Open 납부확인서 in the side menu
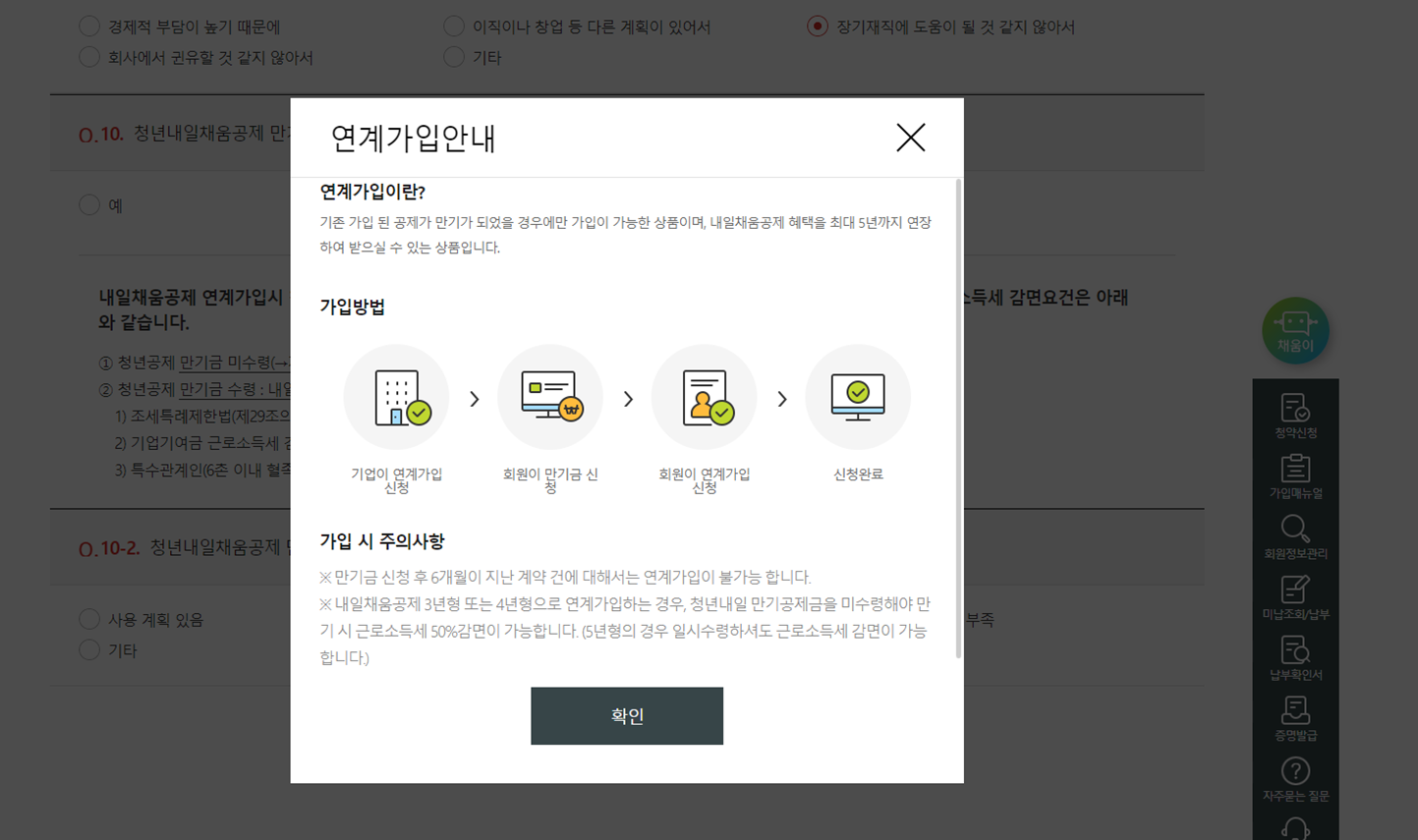Viewport: 1418px width, 840px height. (1295, 658)
